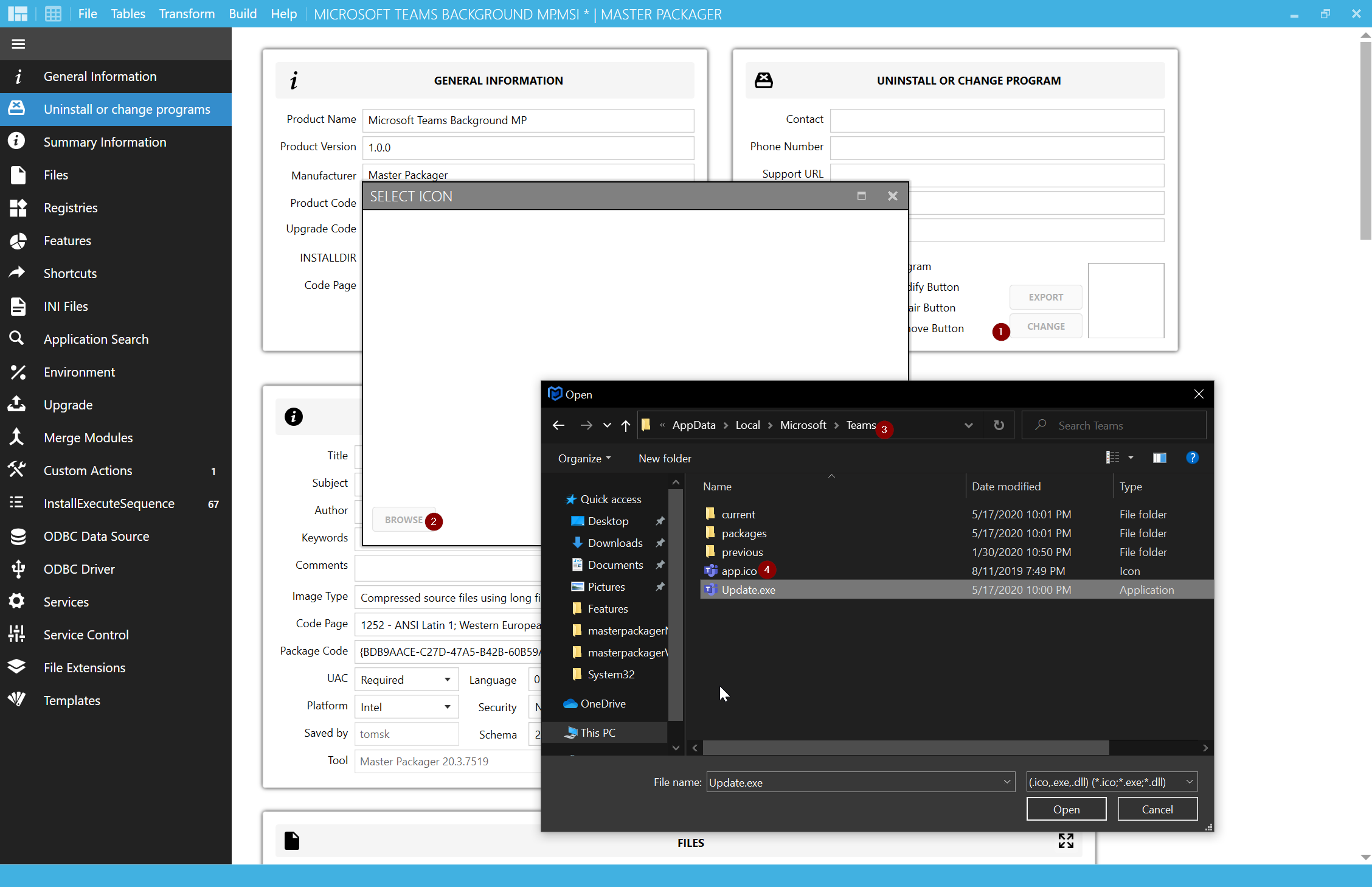Expand the address bar path dropdown
This screenshot has width=1372, height=887.
pos(968,425)
